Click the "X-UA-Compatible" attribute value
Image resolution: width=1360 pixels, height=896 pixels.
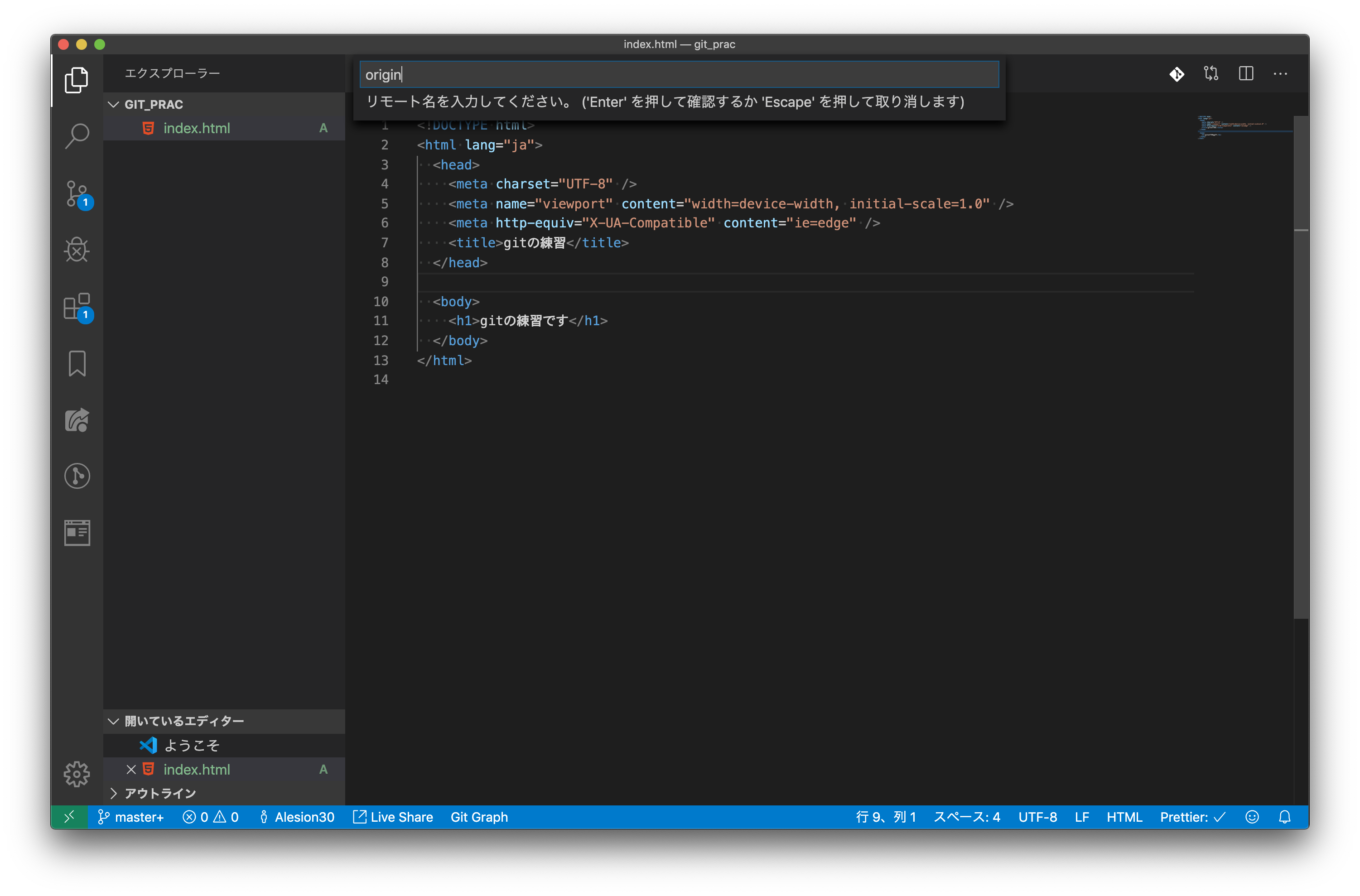tap(649, 223)
